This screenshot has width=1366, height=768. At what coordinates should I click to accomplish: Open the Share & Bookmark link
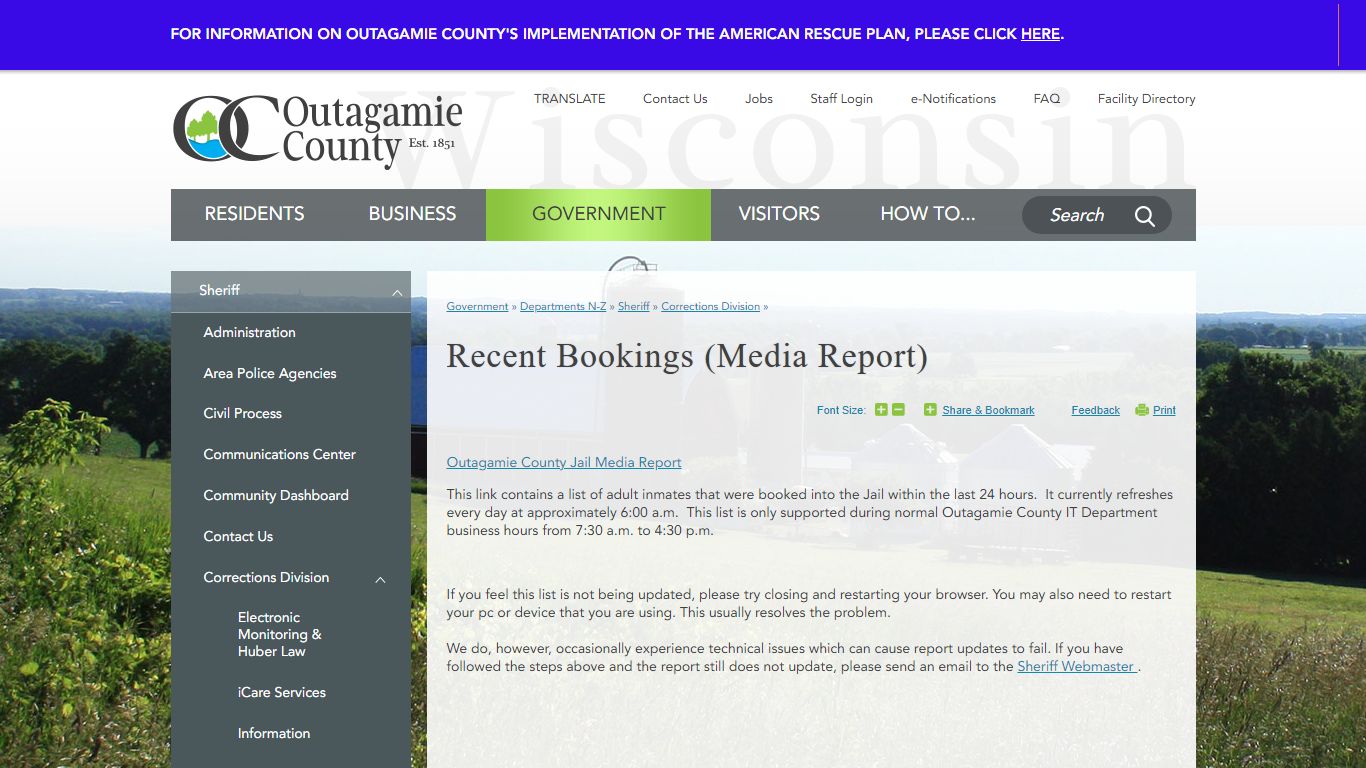tap(988, 410)
